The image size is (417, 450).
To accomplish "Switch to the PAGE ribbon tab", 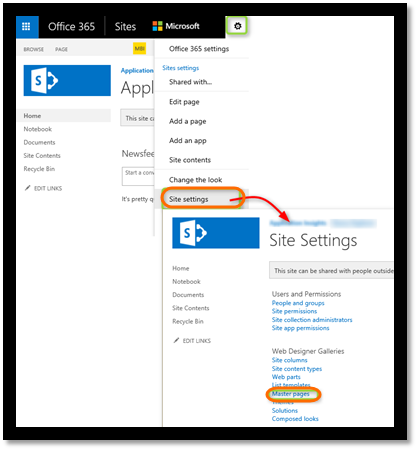I will (x=61, y=49).
